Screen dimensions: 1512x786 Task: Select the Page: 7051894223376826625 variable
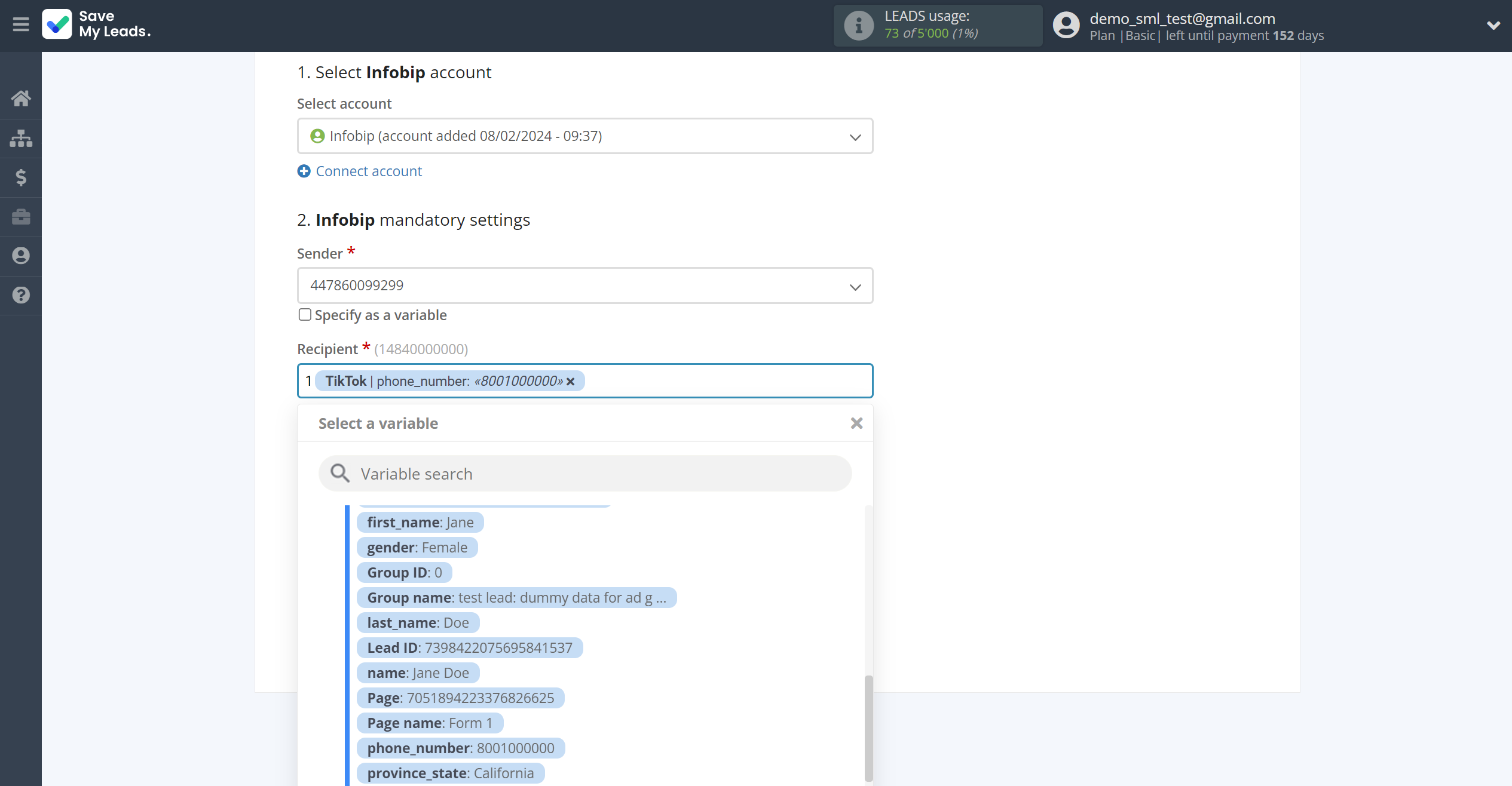click(461, 698)
